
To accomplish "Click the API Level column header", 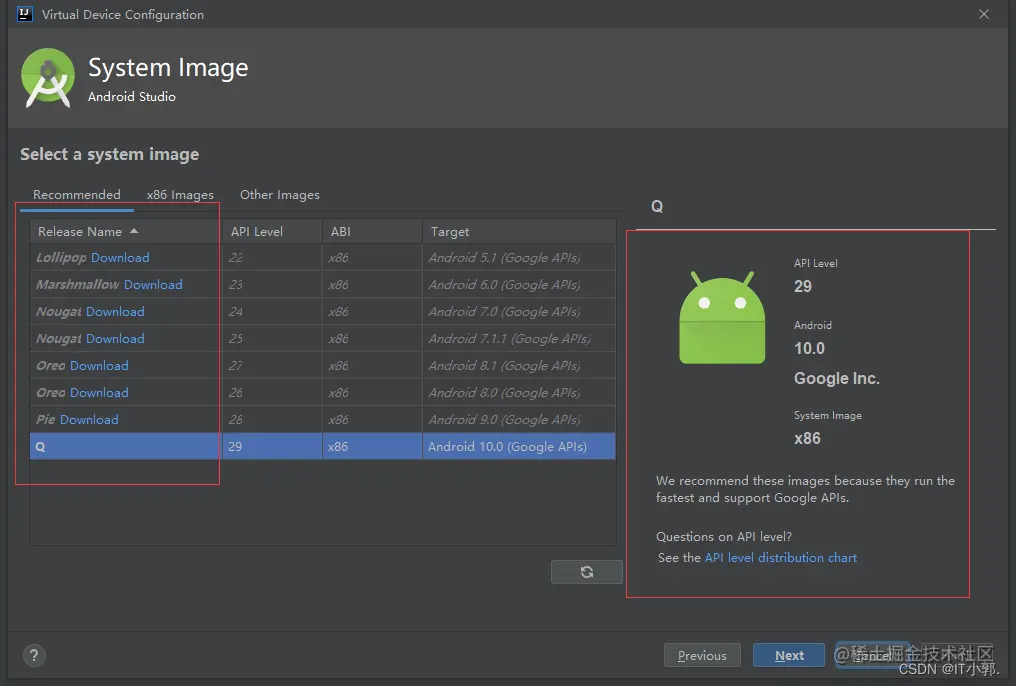I will click(x=272, y=231).
